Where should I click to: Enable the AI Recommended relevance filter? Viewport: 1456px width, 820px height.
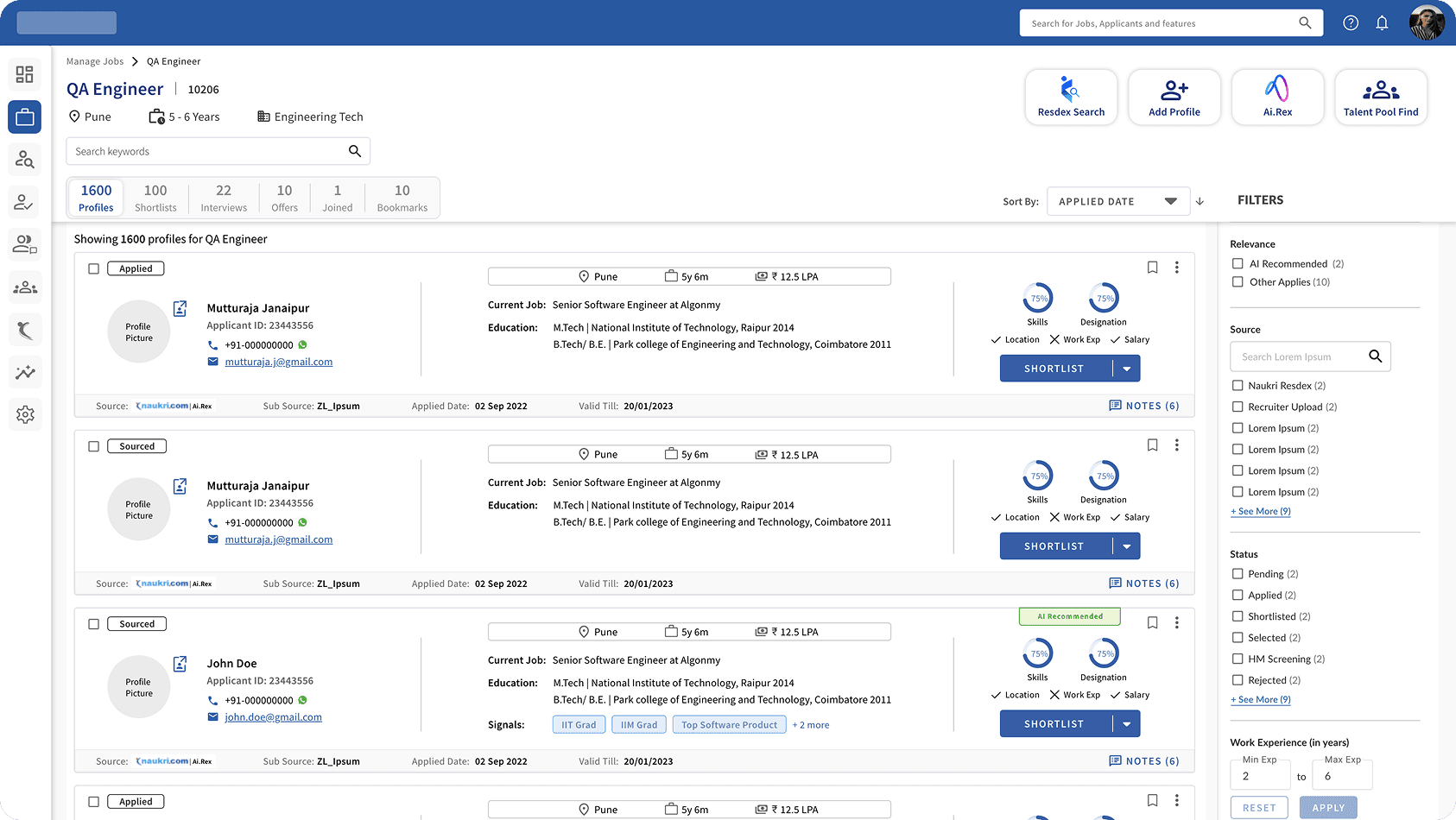[x=1238, y=264]
